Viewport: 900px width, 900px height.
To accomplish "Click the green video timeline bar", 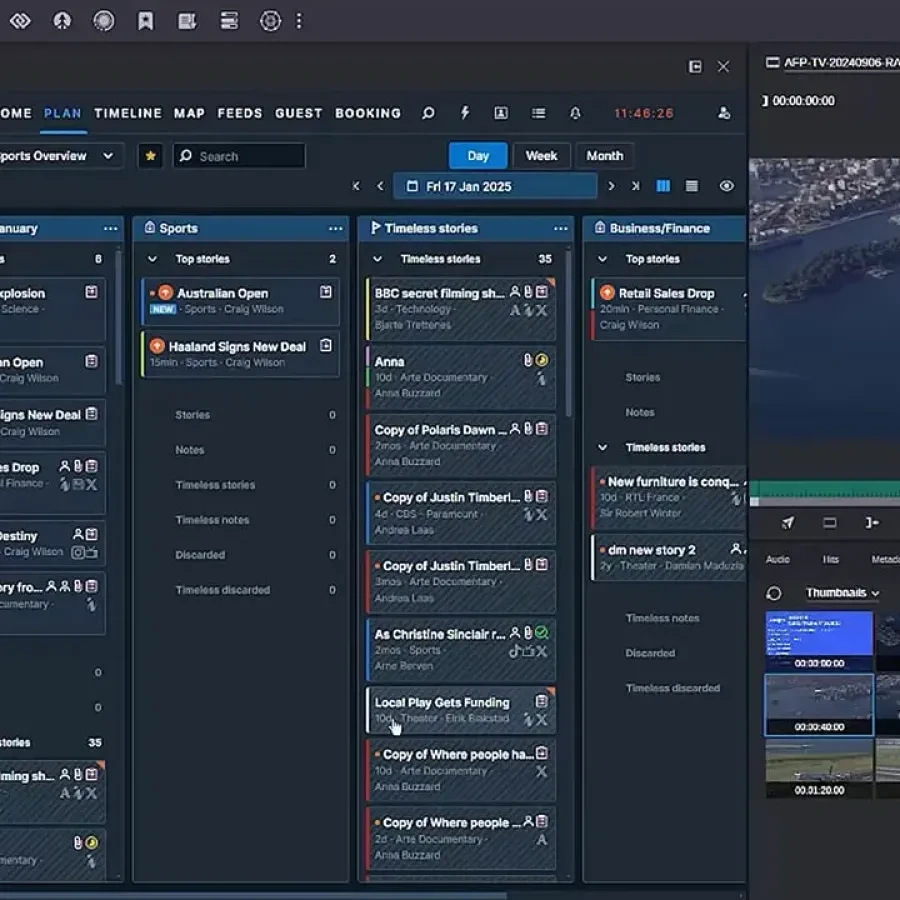I will point(824,489).
